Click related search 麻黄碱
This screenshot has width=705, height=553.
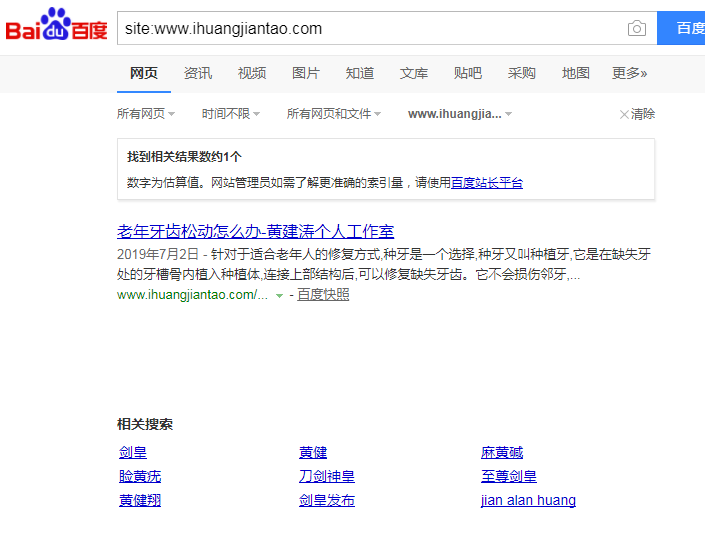click(502, 452)
